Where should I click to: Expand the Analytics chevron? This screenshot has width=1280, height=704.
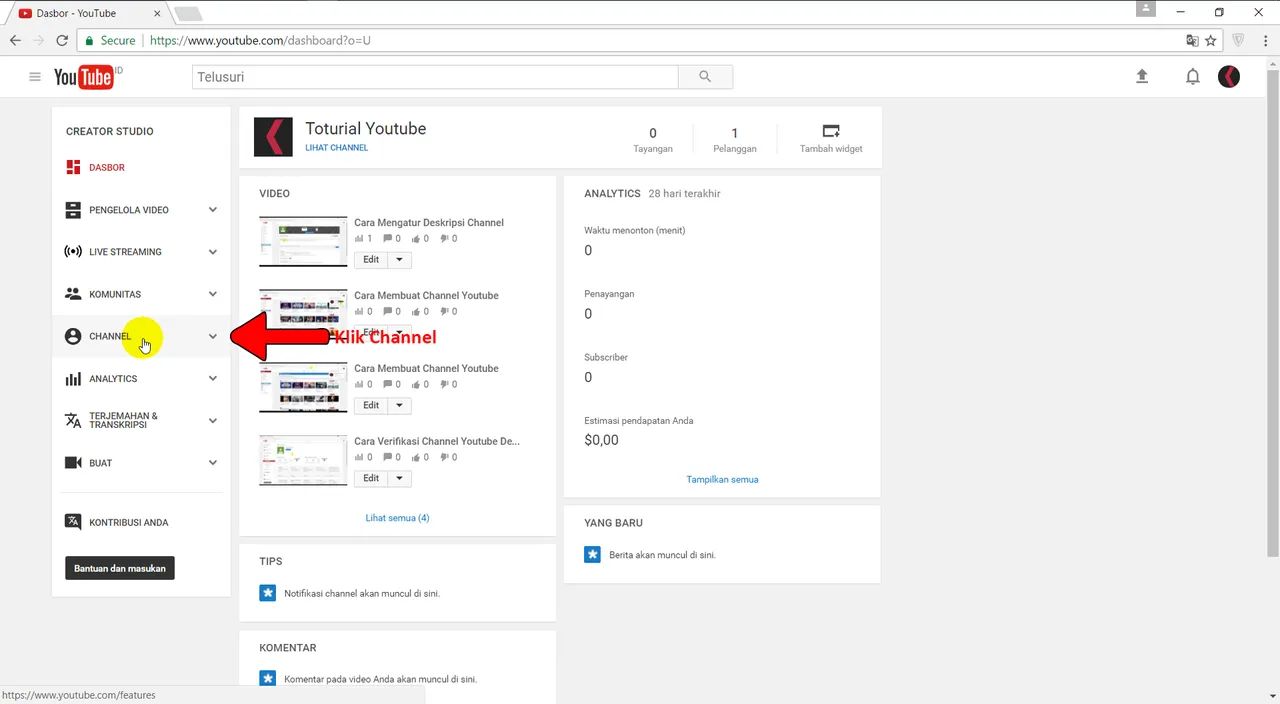(x=212, y=379)
